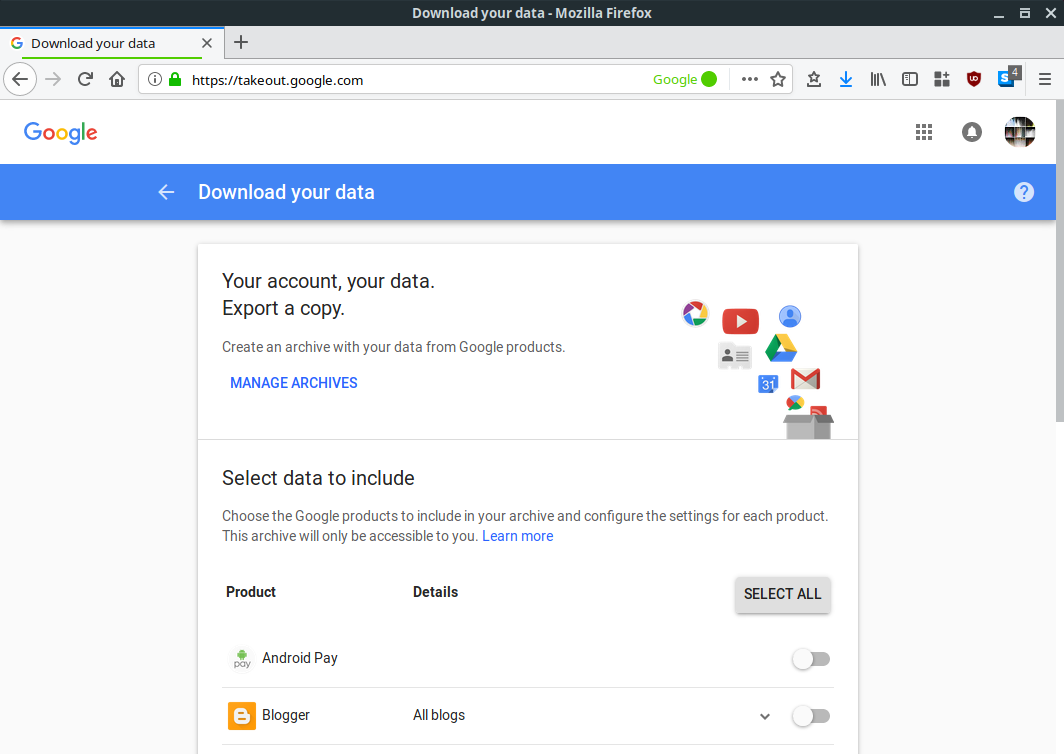Click the Blogger product icon
The height and width of the screenshot is (754, 1064).
tap(242, 715)
